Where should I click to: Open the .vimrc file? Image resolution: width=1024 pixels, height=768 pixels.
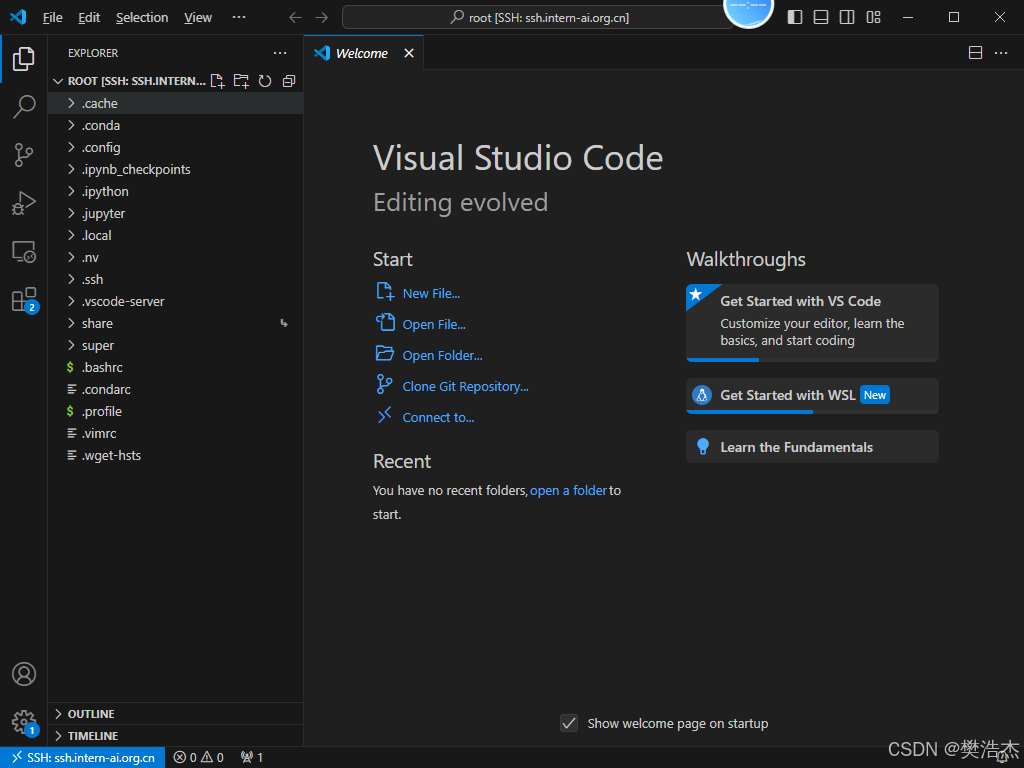(x=175, y=433)
